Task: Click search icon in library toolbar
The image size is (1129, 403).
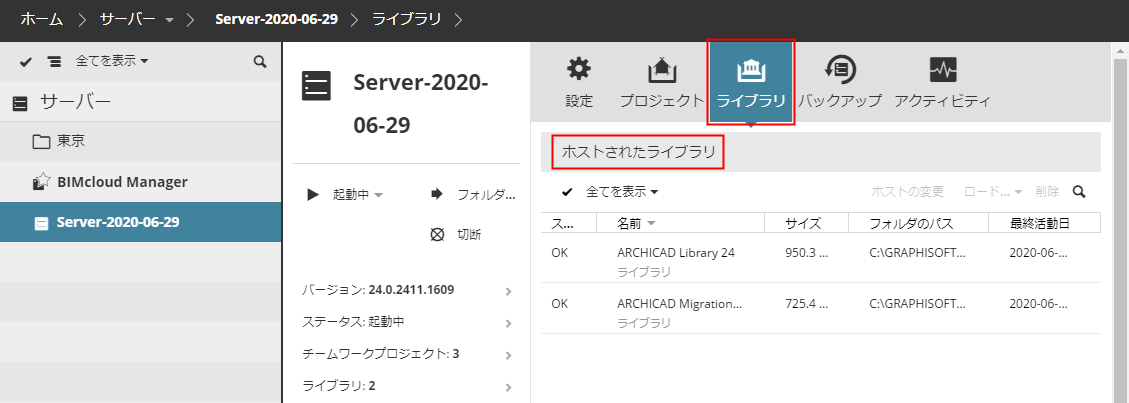Action: click(x=1079, y=192)
